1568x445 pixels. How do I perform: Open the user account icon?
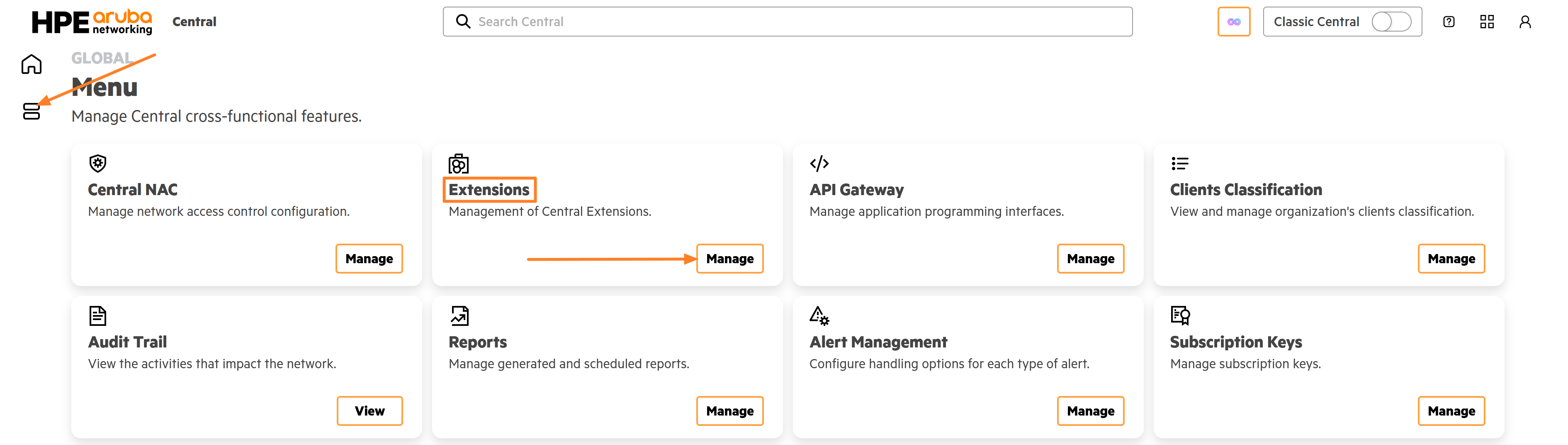(x=1525, y=22)
